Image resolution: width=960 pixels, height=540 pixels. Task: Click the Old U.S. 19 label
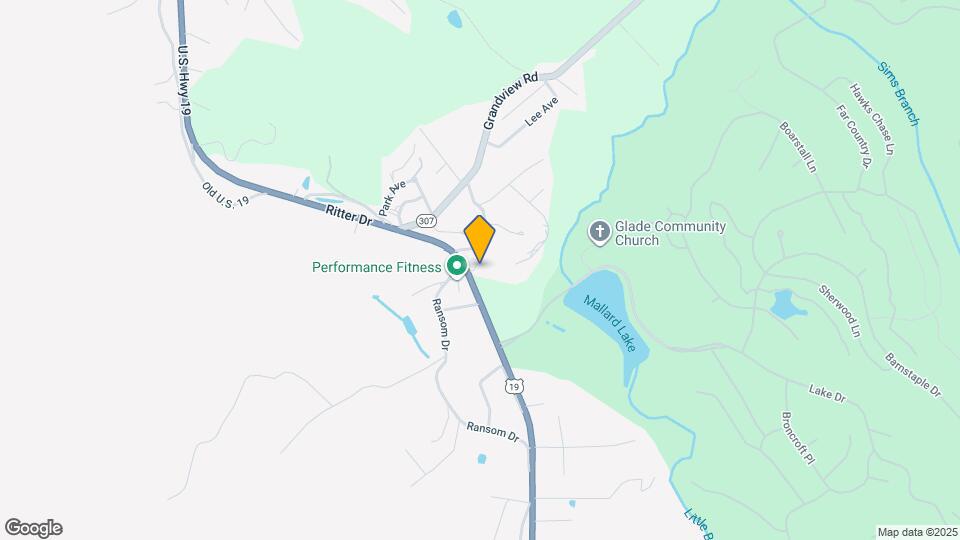pos(225,194)
